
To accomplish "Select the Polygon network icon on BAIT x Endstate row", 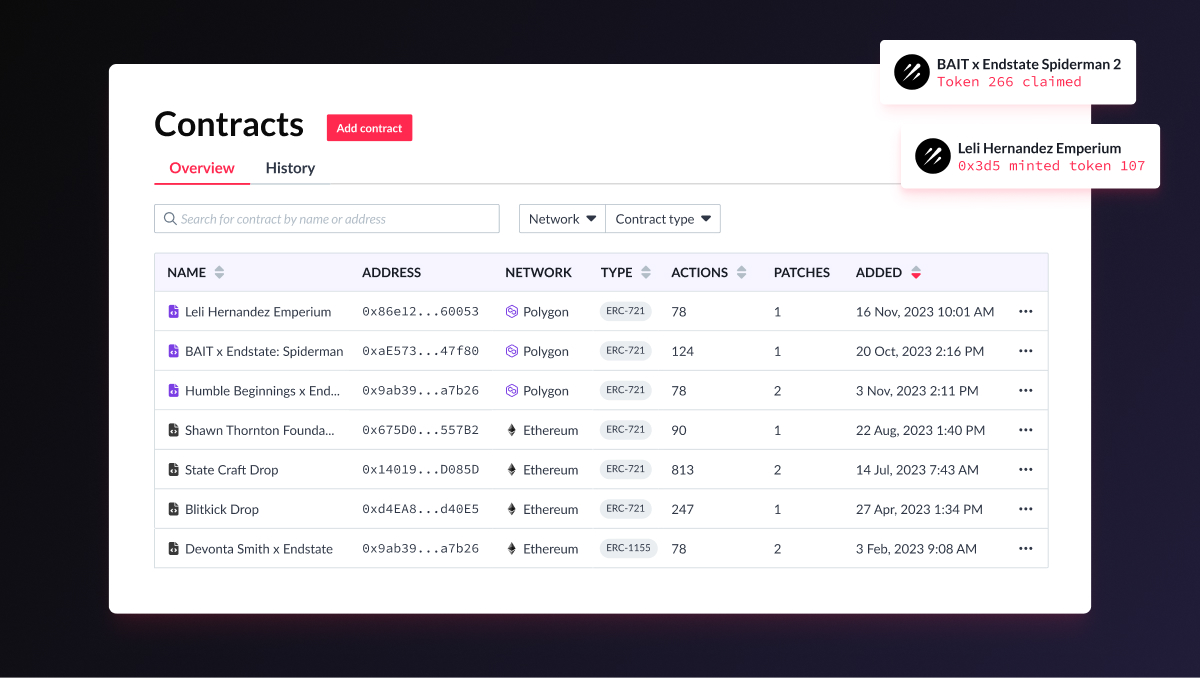I will click(x=510, y=351).
